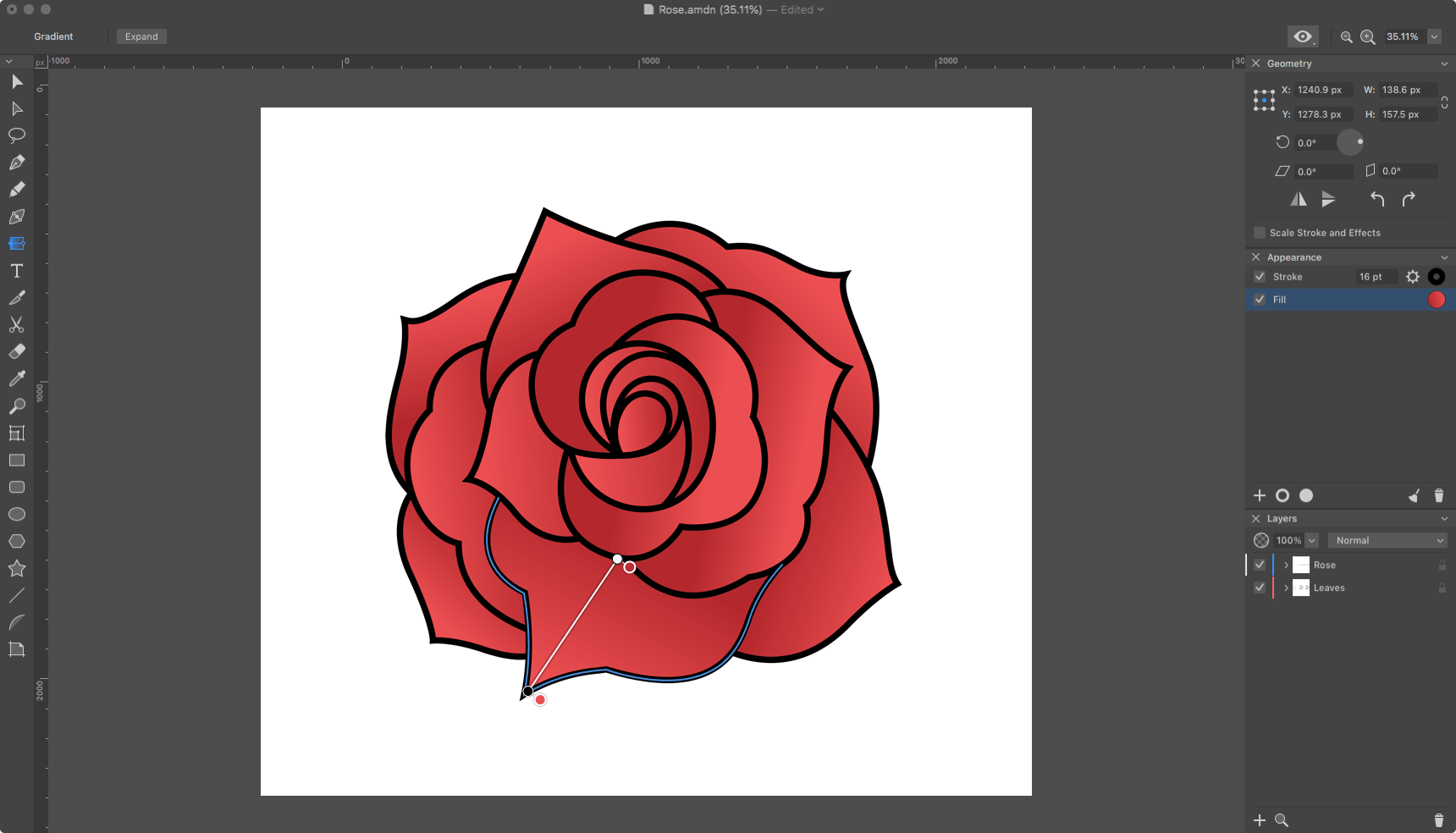Enable Scale Stroke and Effects checkbox

click(x=1260, y=233)
